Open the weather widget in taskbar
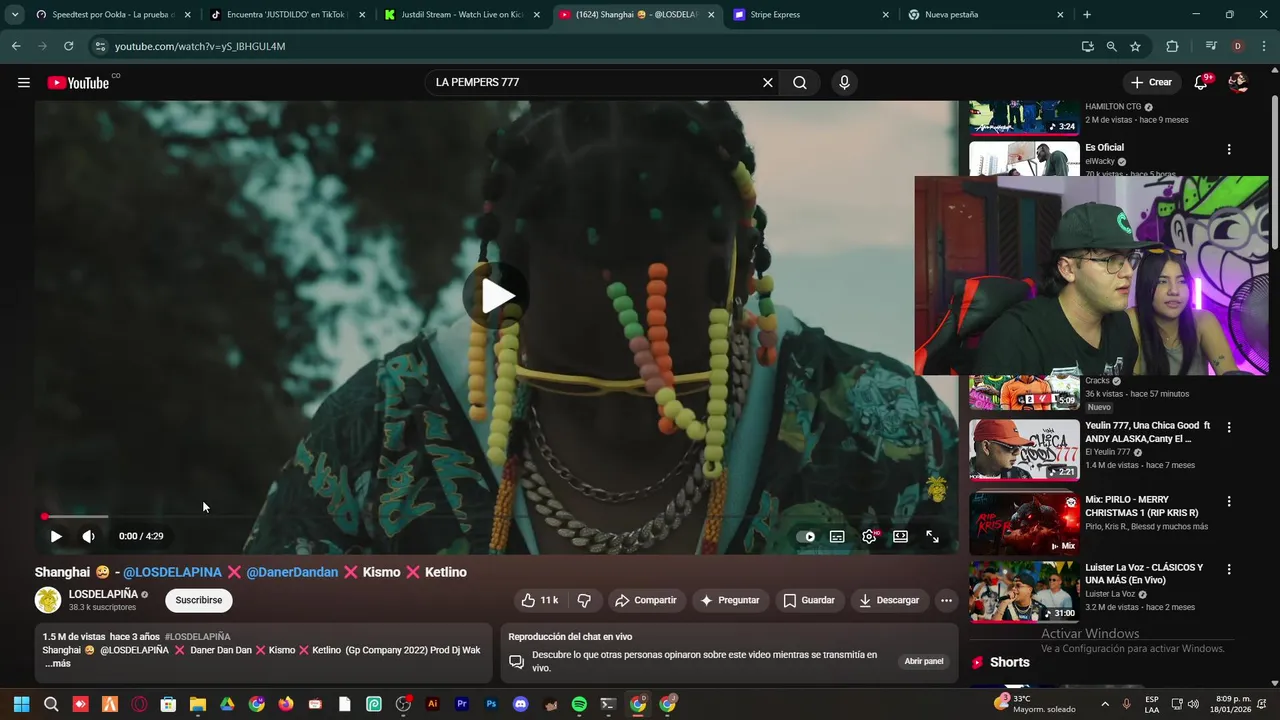The width and height of the screenshot is (1280, 720). click(x=1035, y=704)
